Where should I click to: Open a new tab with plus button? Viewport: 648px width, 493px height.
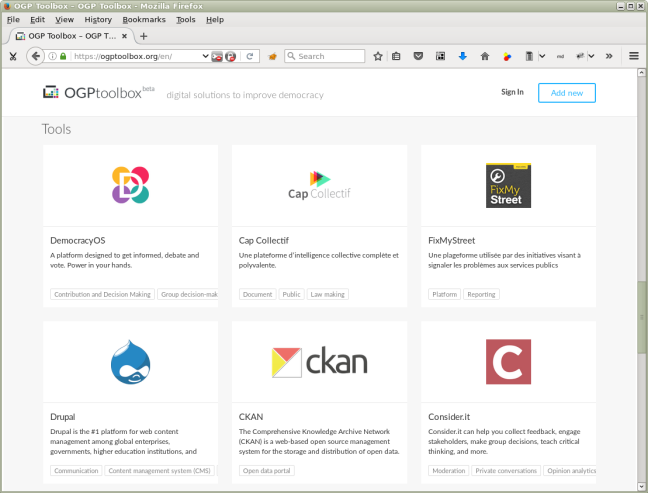coord(143,36)
